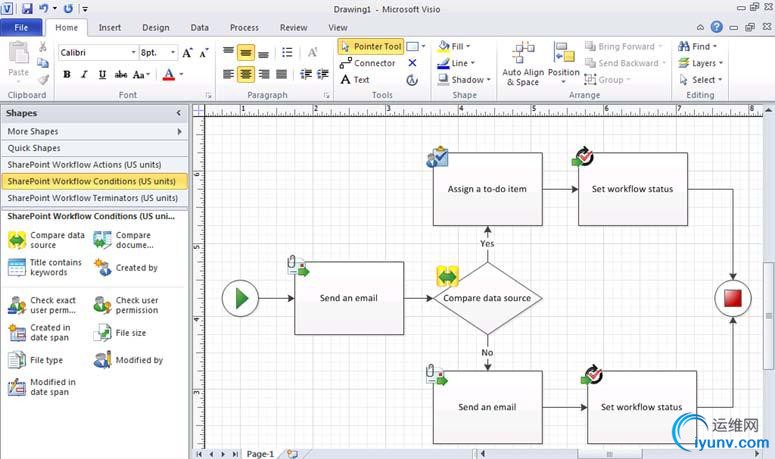Select Compare document stencil shape
Screen dimensions: 775x459
(124, 240)
